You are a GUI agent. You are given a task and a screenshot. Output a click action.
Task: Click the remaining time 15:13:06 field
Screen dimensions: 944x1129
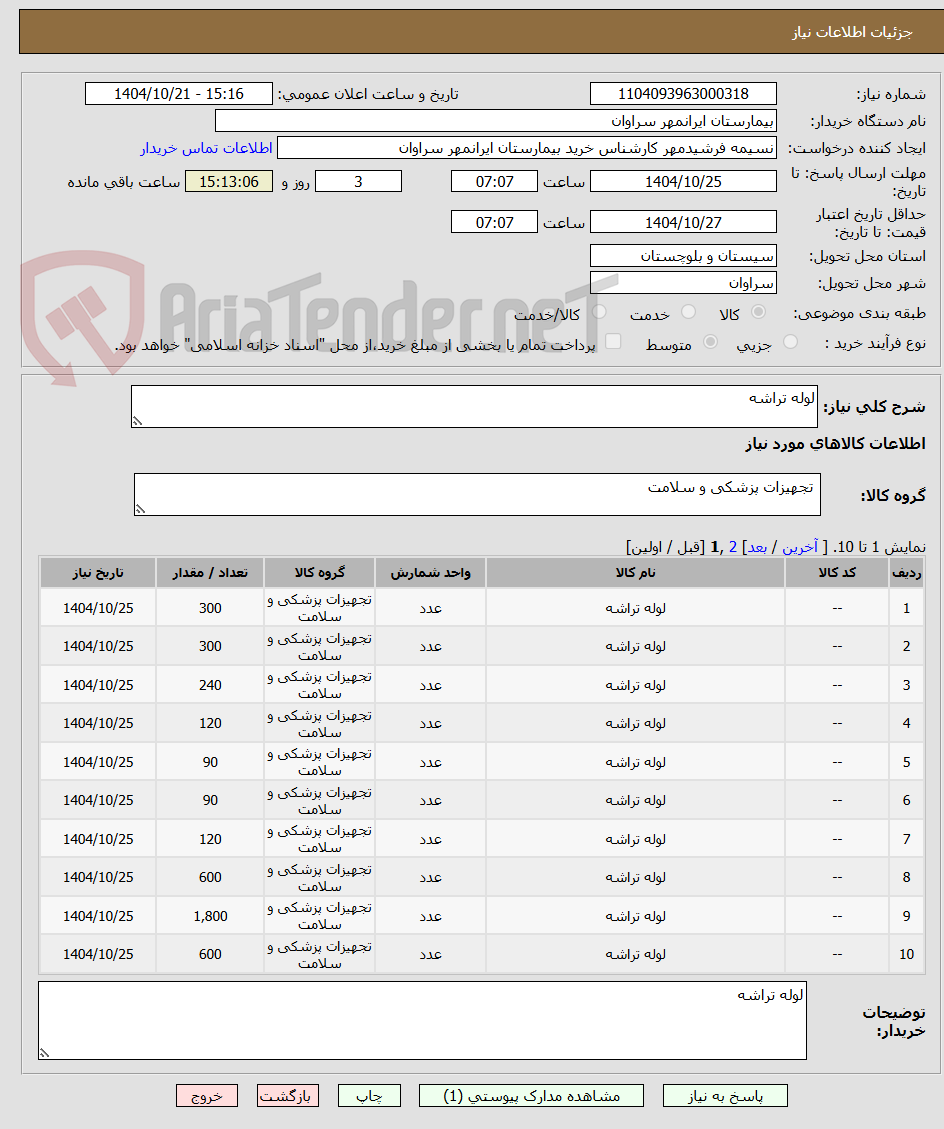pyautogui.click(x=229, y=181)
